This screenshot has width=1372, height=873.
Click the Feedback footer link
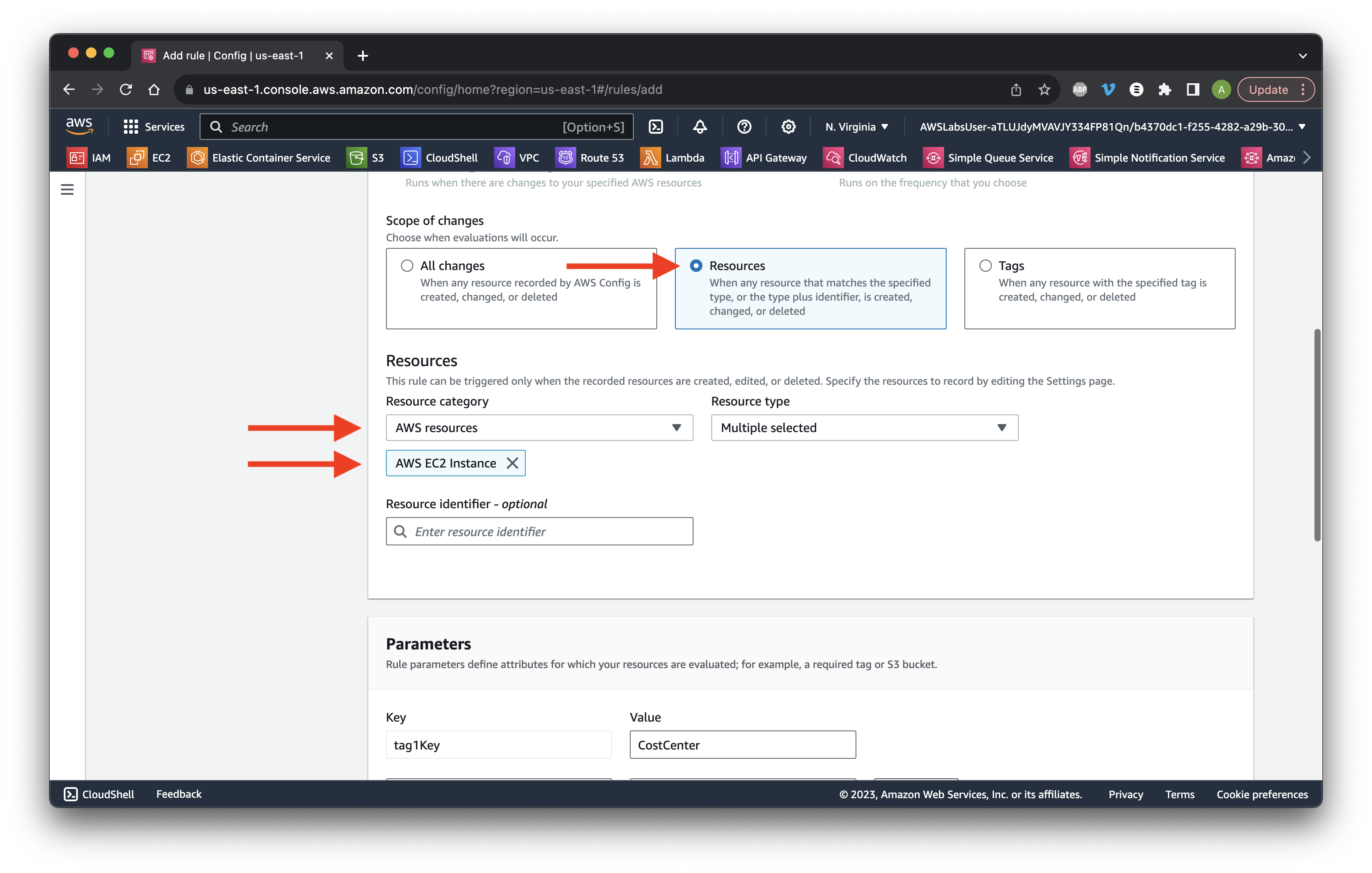tap(179, 794)
